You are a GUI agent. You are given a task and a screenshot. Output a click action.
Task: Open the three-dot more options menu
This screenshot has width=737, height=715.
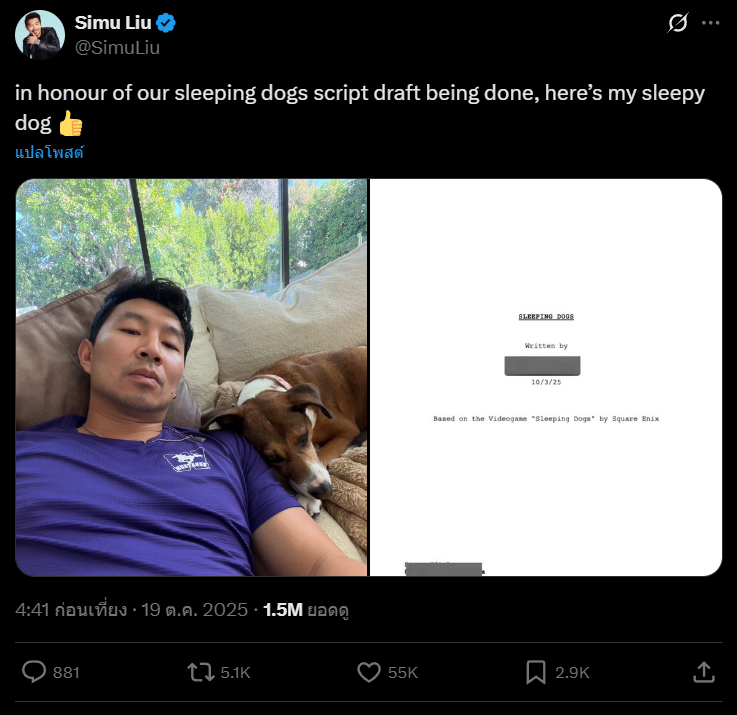pyautogui.click(x=710, y=23)
